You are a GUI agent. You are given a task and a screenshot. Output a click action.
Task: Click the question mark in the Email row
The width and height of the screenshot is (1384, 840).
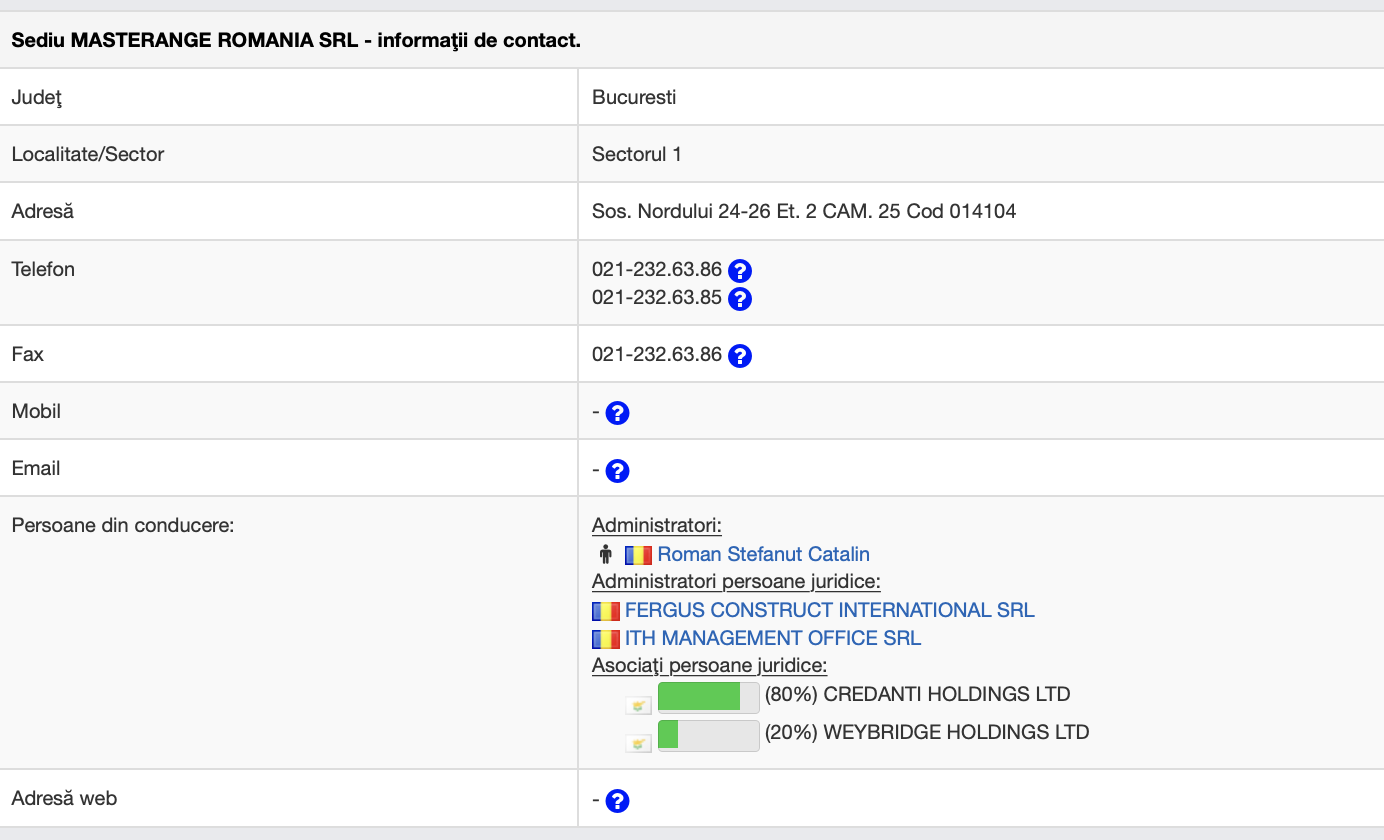617,470
